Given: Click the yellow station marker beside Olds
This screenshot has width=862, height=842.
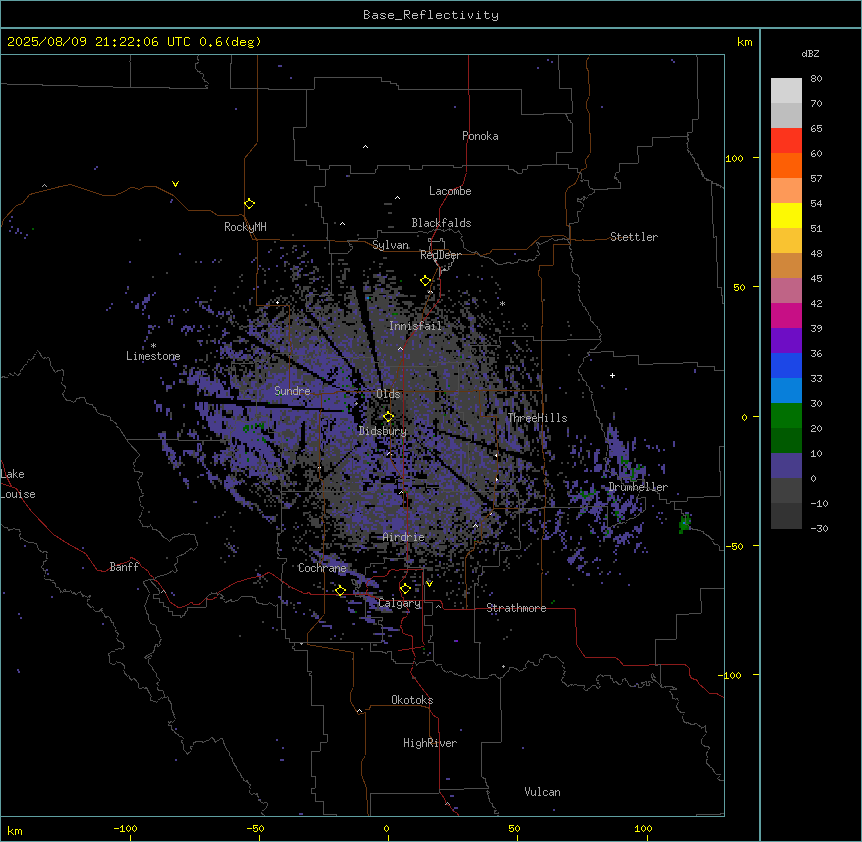Looking at the screenshot, I should coord(388,417).
